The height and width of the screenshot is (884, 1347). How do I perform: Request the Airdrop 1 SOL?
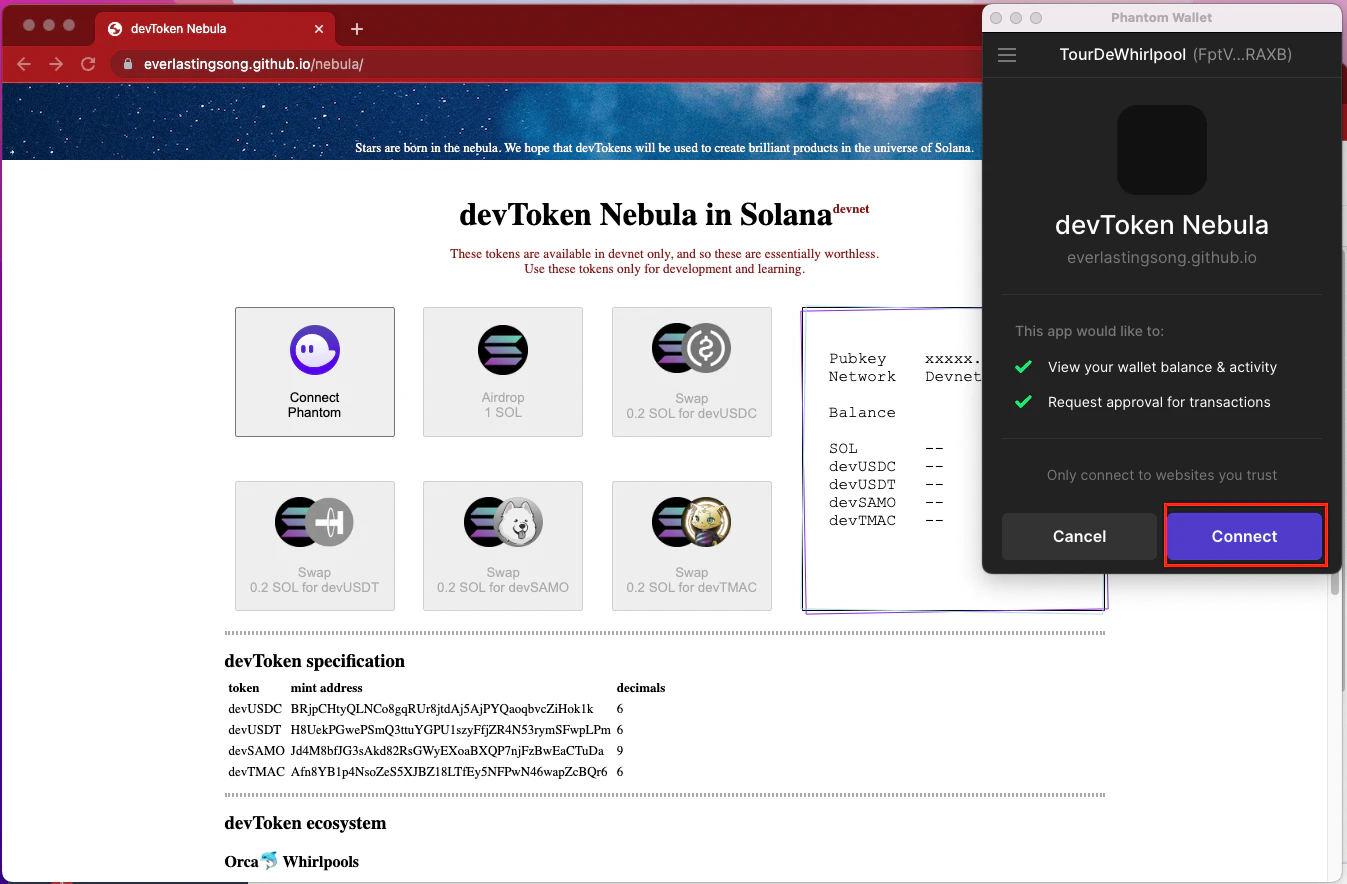coord(503,372)
